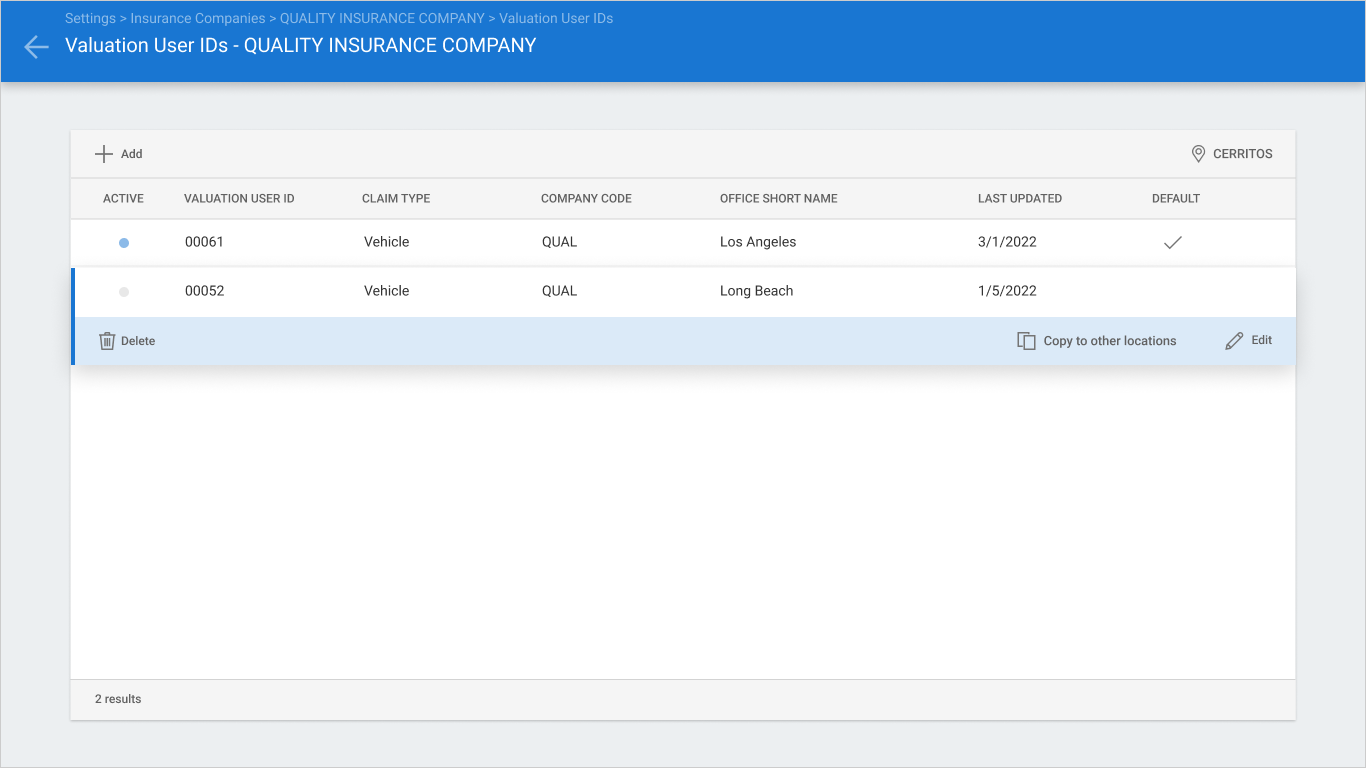Click default checkmark on Los Angeles row
The image size is (1366, 768).
point(1173,242)
